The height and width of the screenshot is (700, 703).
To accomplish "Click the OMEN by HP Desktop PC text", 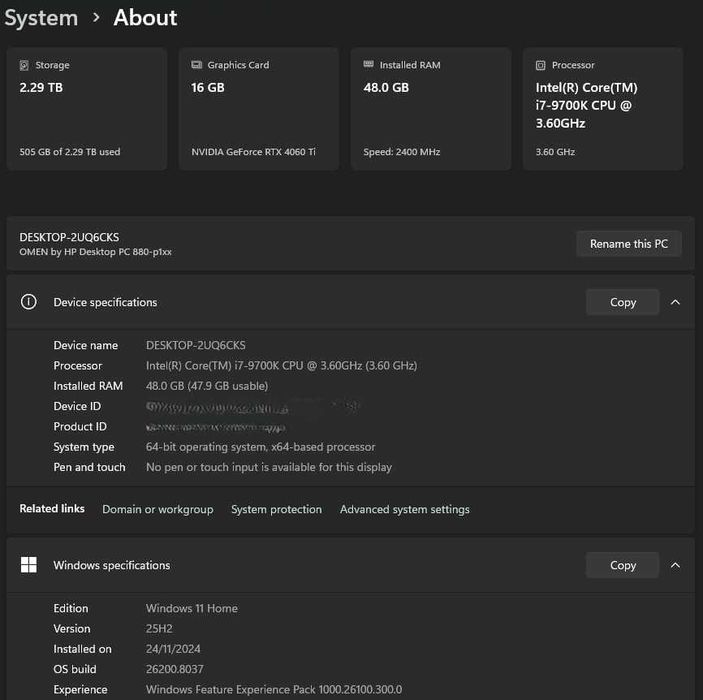I will coord(95,252).
